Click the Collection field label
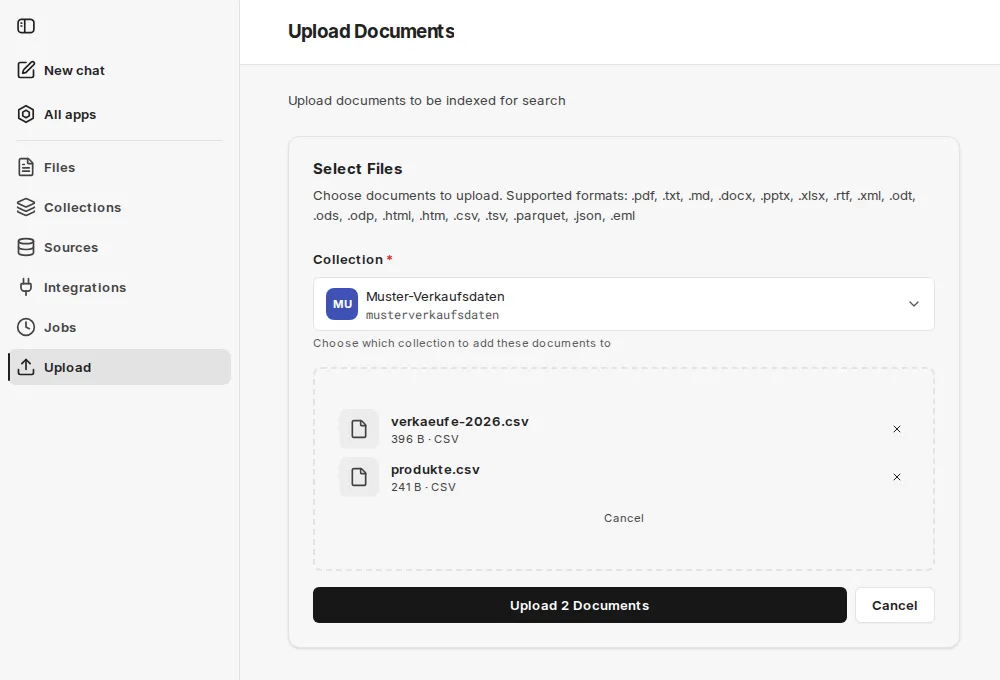 pos(348,260)
